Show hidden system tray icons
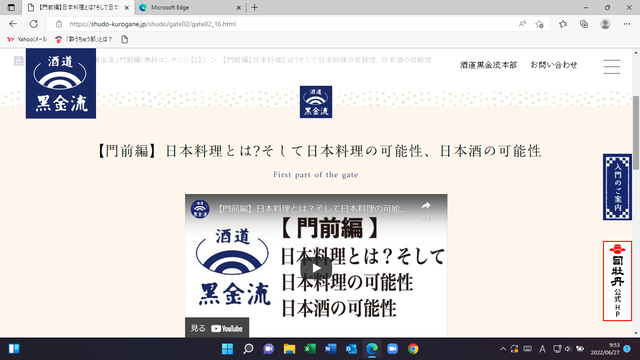 tap(503, 349)
